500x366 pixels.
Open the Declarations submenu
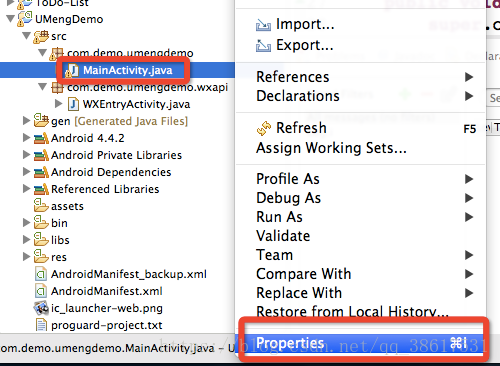coord(360,96)
